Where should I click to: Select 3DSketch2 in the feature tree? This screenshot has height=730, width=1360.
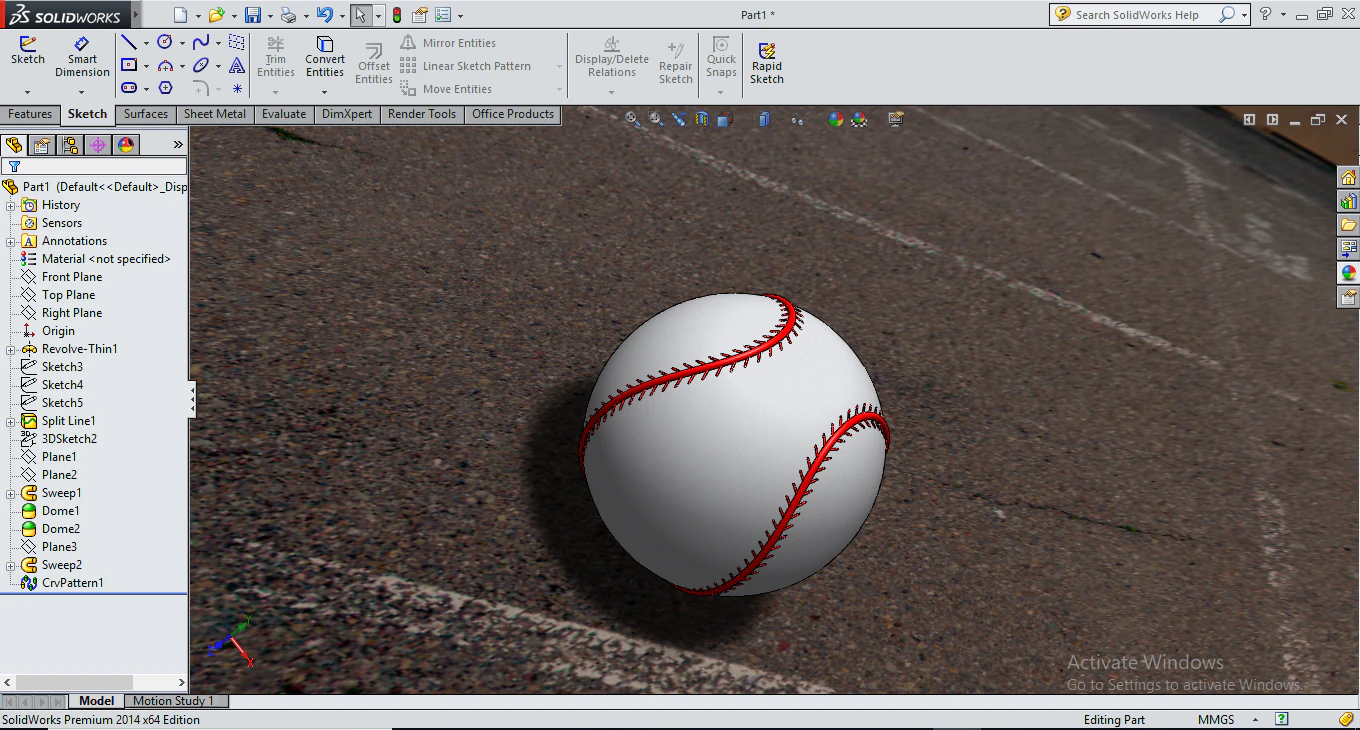tap(69, 439)
